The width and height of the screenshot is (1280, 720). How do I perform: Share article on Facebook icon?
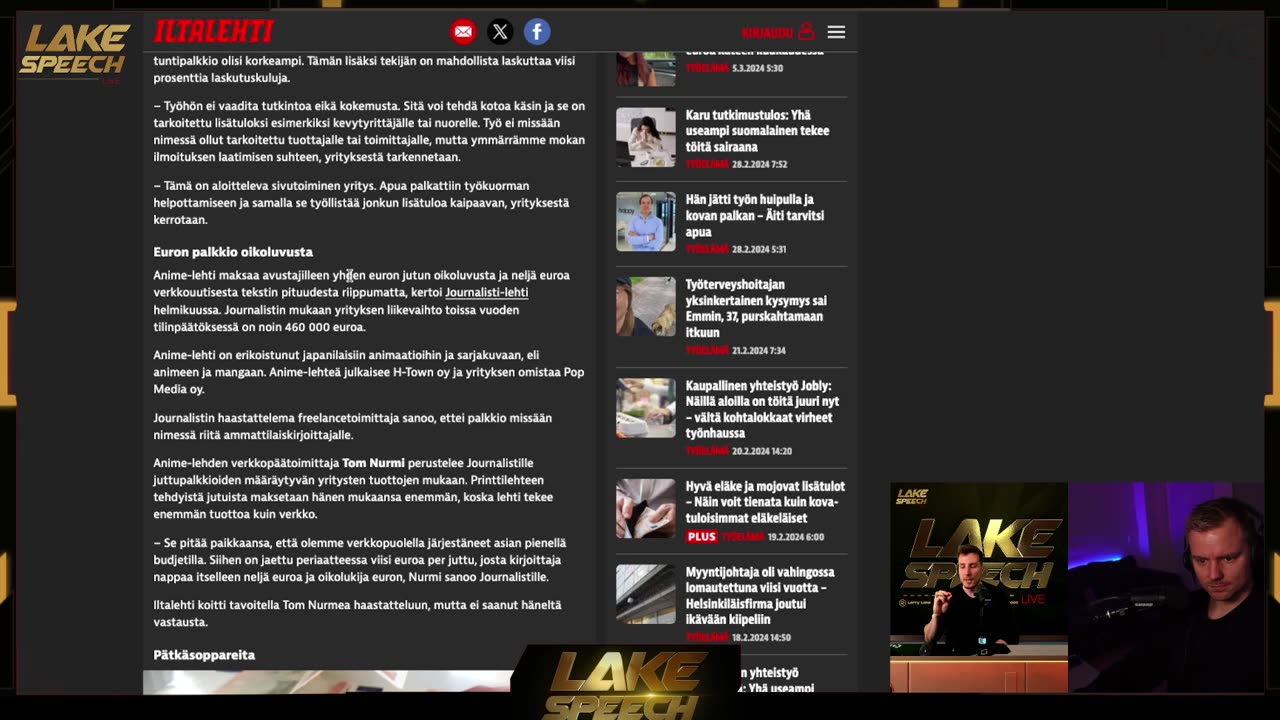tap(537, 32)
